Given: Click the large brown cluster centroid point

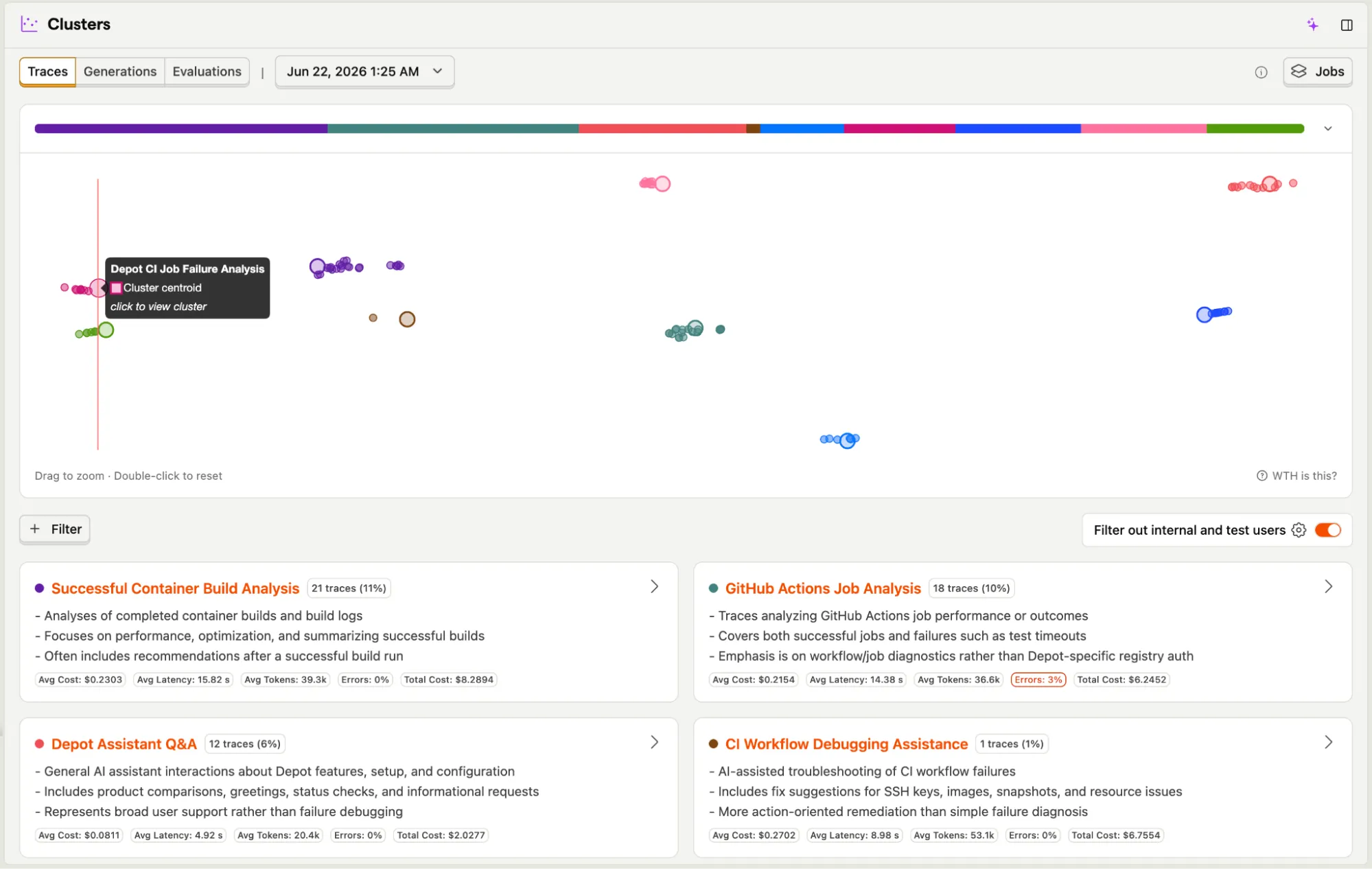Looking at the screenshot, I should (407, 319).
